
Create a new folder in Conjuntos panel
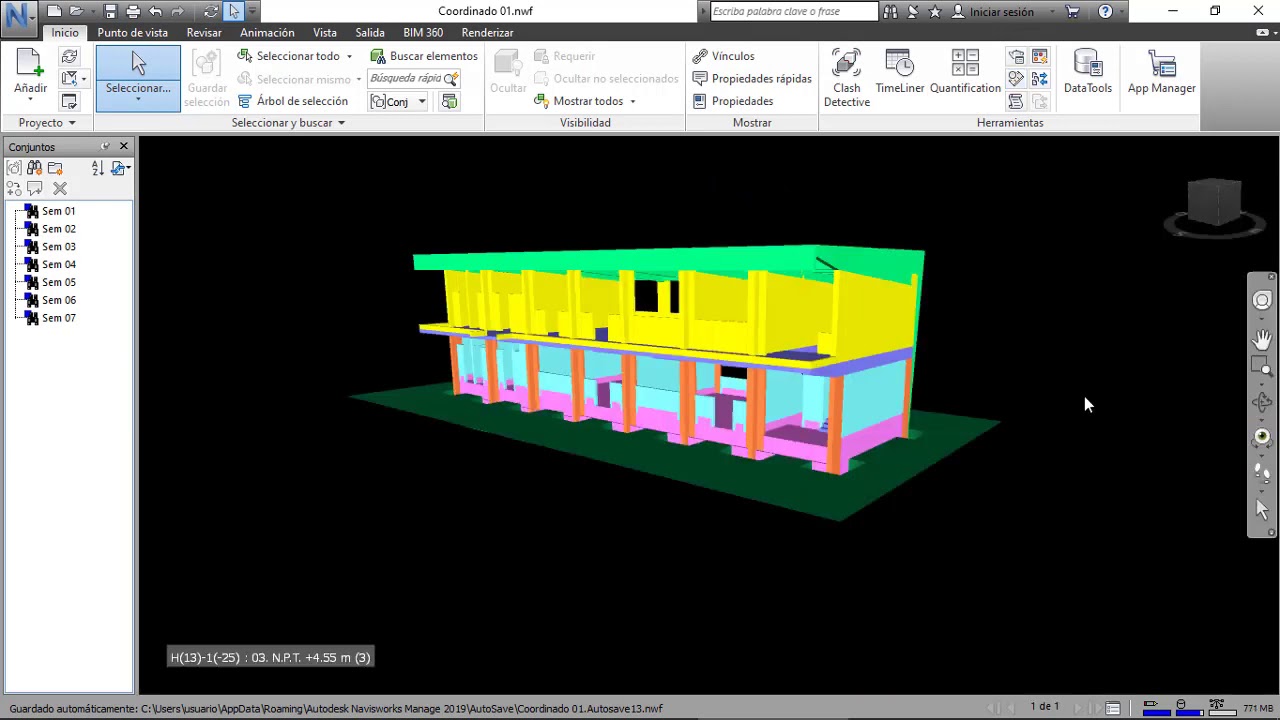[55, 169]
